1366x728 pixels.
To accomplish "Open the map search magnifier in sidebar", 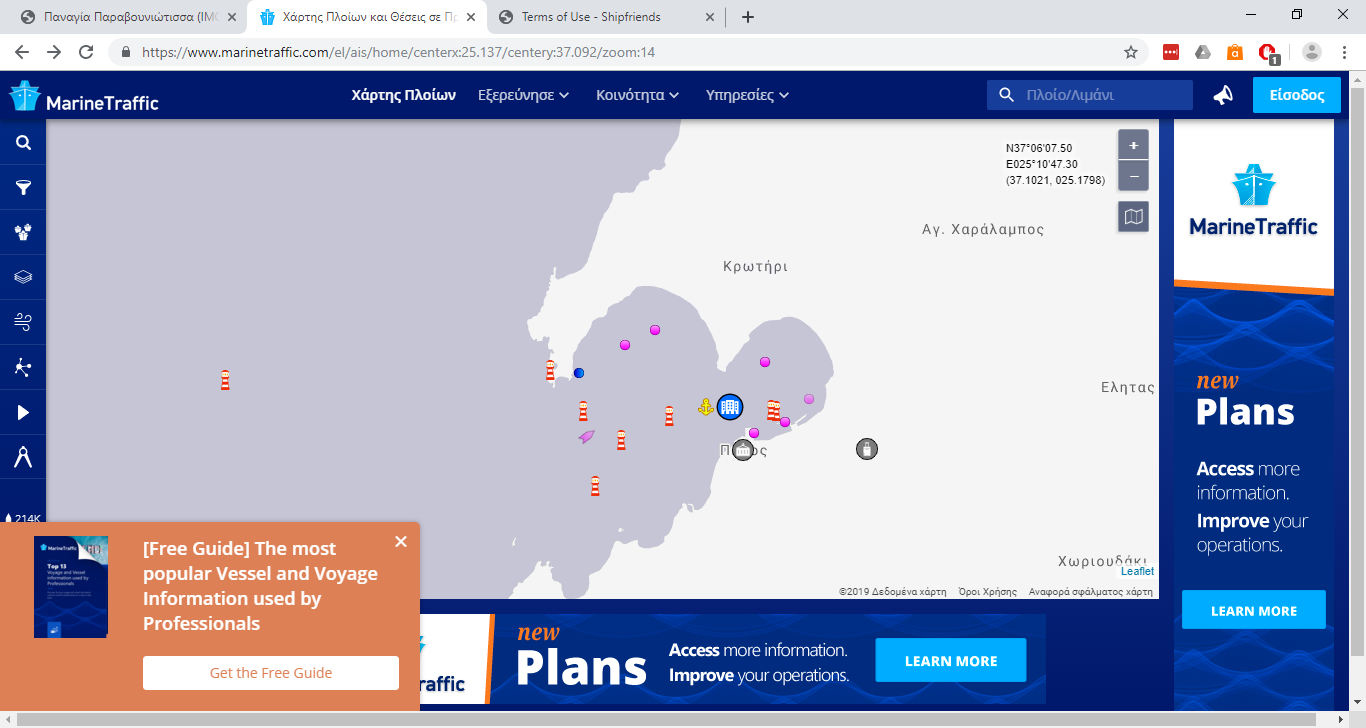I will [23, 143].
